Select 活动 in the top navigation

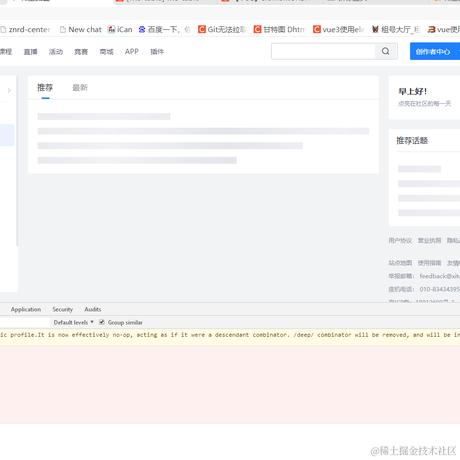56,52
